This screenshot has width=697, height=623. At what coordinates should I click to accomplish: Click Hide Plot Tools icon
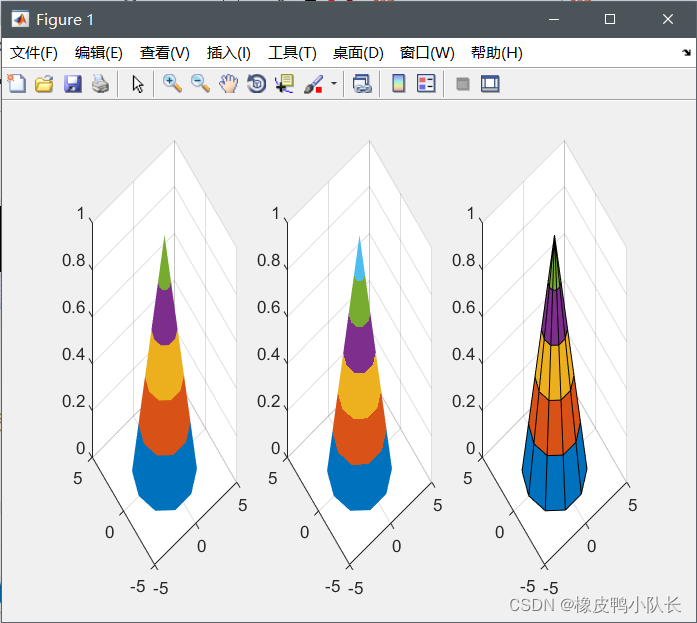[463, 84]
